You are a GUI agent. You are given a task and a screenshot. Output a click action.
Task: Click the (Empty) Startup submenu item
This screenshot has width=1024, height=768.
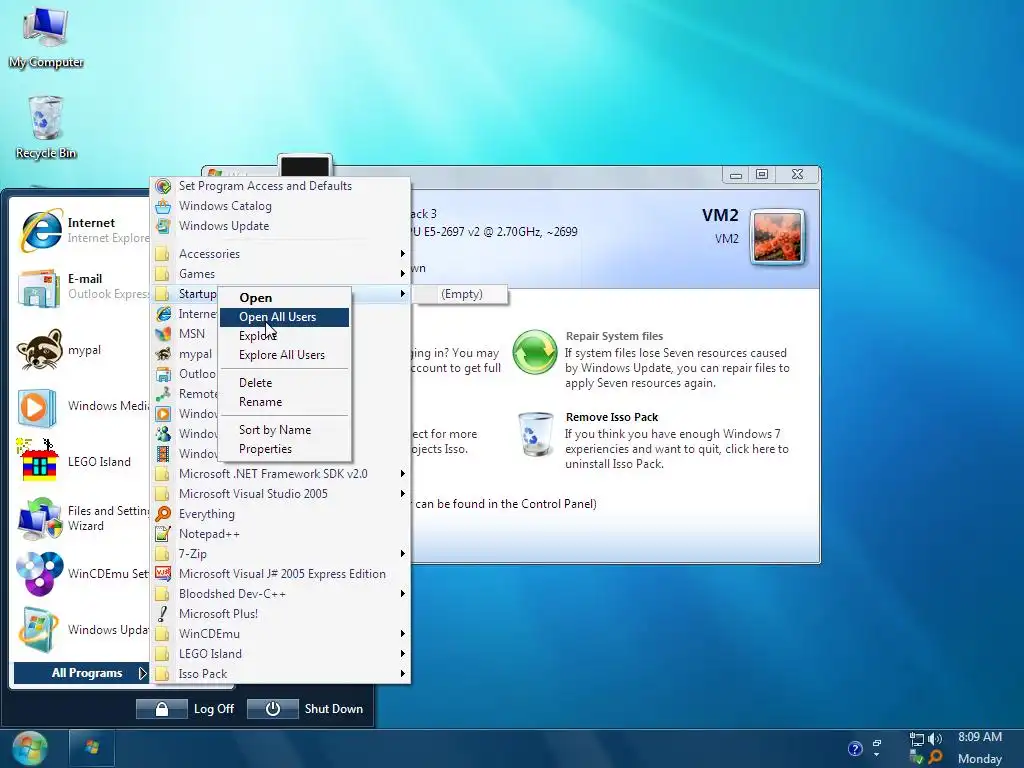(x=461, y=295)
